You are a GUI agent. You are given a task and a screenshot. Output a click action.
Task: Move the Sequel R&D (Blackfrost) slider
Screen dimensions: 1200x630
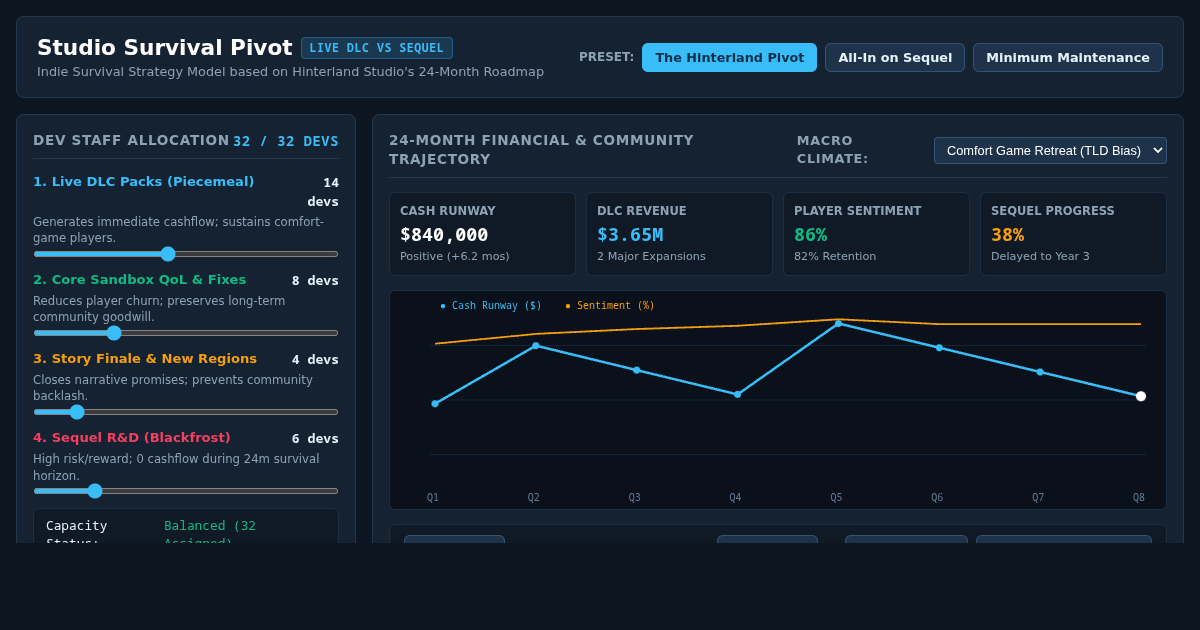point(186,491)
